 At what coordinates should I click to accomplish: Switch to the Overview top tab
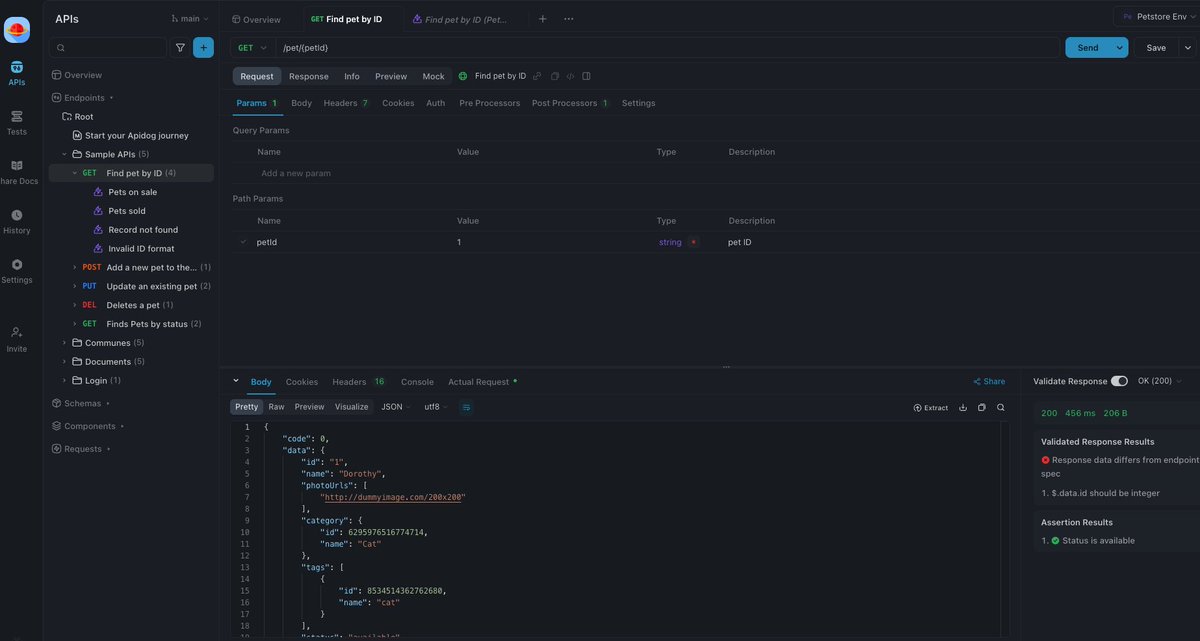click(256, 19)
